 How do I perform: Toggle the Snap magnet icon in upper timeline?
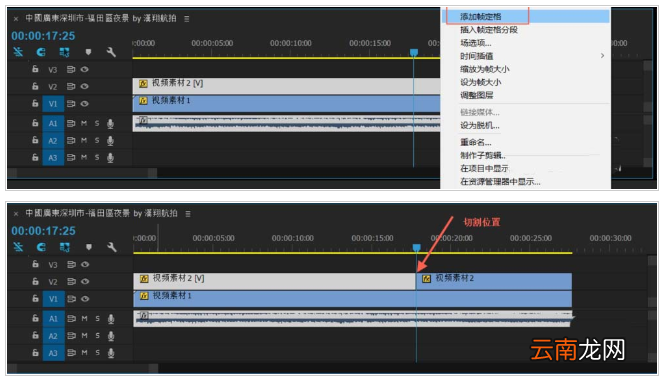(41, 52)
